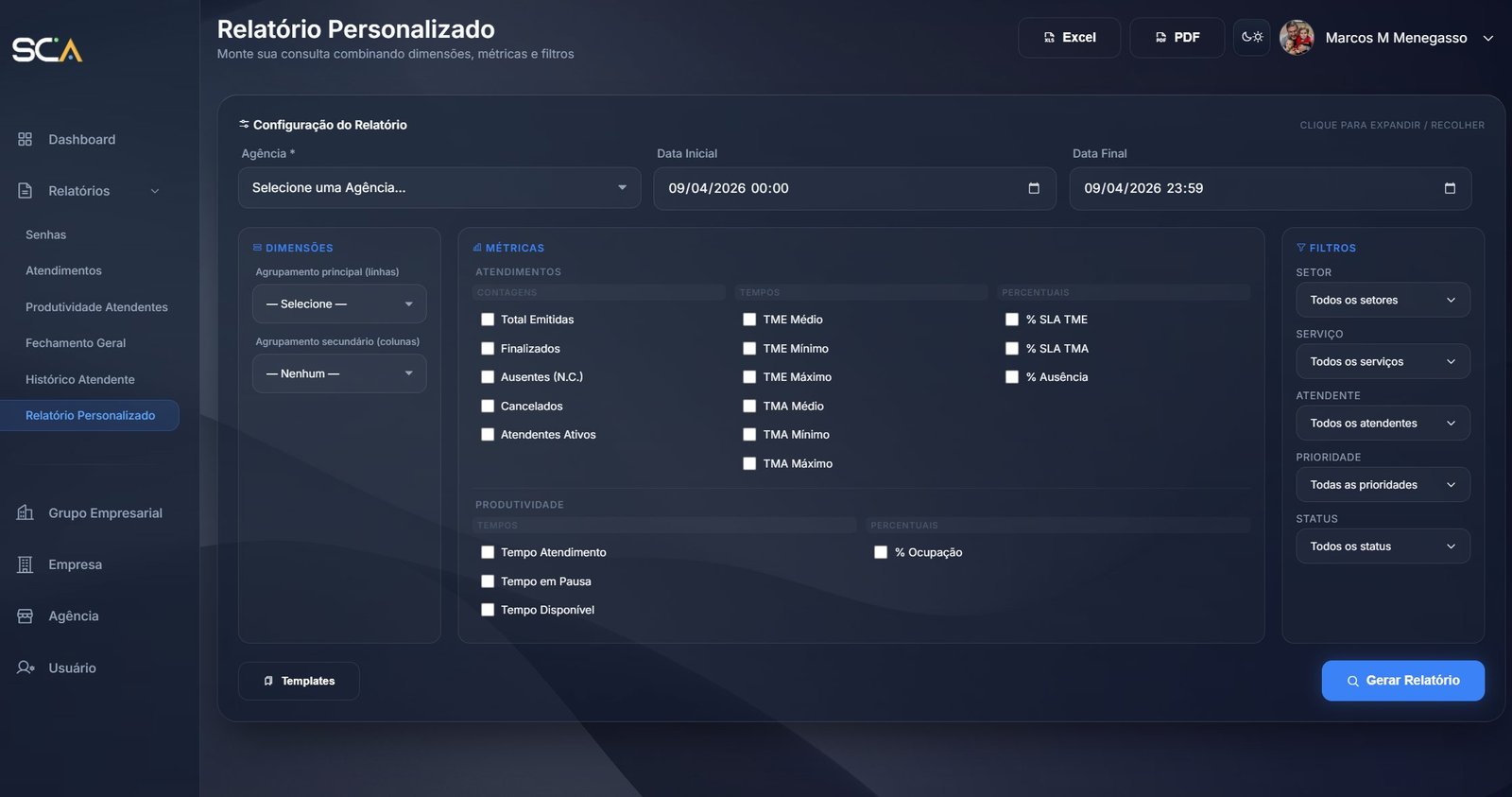This screenshot has width=1512, height=797.
Task: Click the Configuração do Relatório settings icon
Action: tap(244, 124)
